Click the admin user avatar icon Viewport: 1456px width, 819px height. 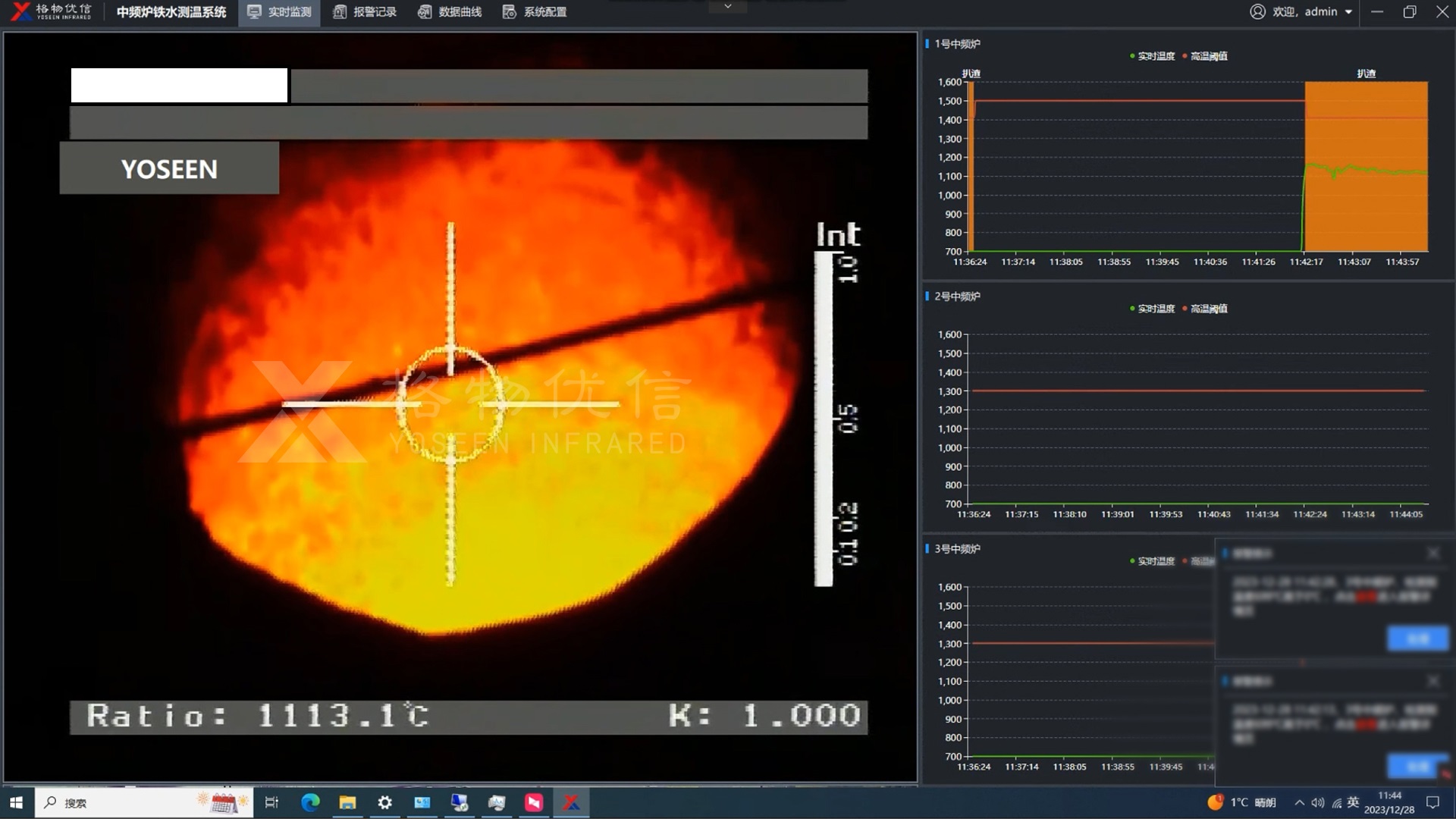pyautogui.click(x=1257, y=12)
